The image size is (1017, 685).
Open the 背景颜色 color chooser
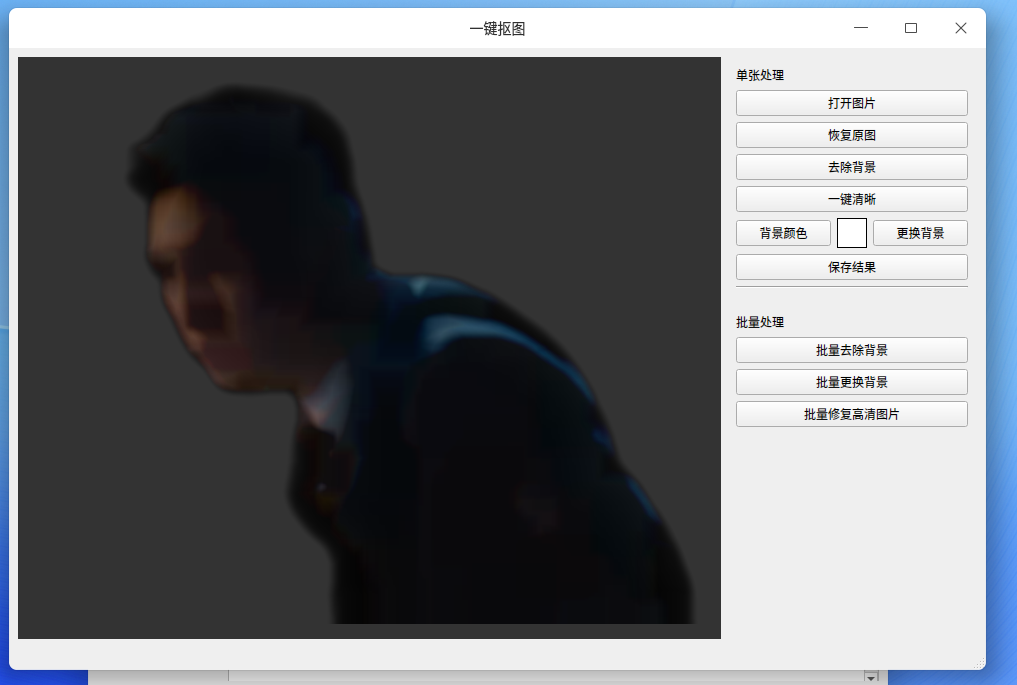pos(783,233)
